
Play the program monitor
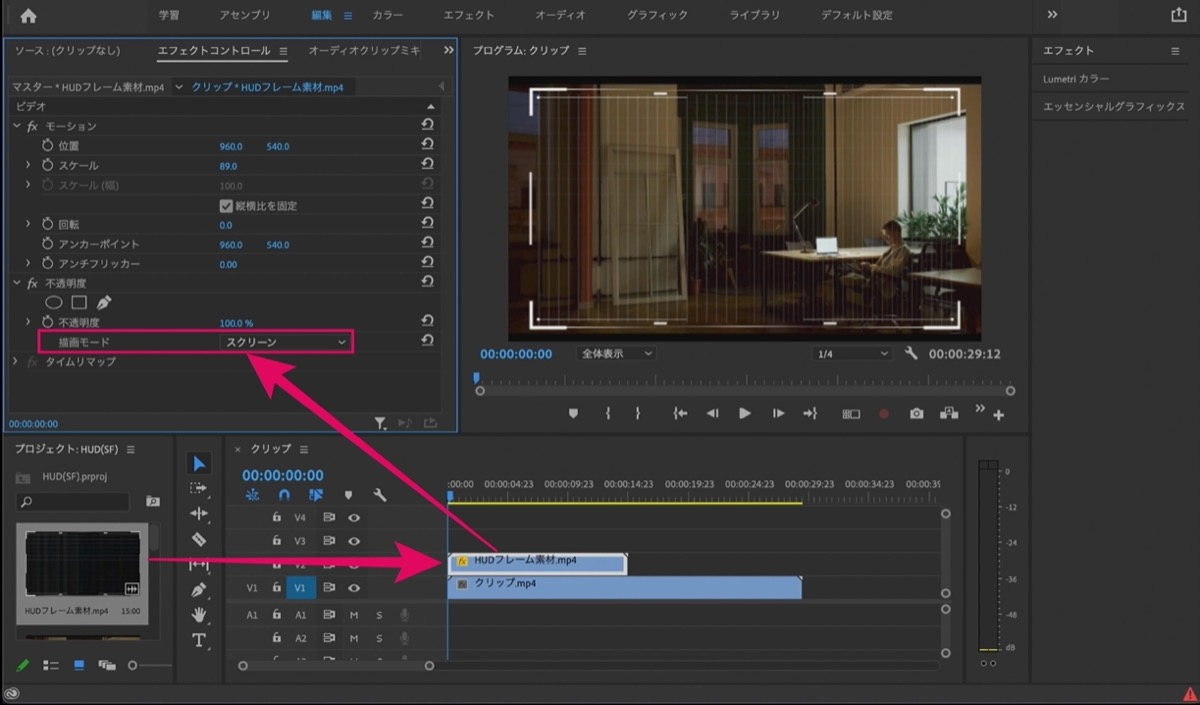pos(745,413)
